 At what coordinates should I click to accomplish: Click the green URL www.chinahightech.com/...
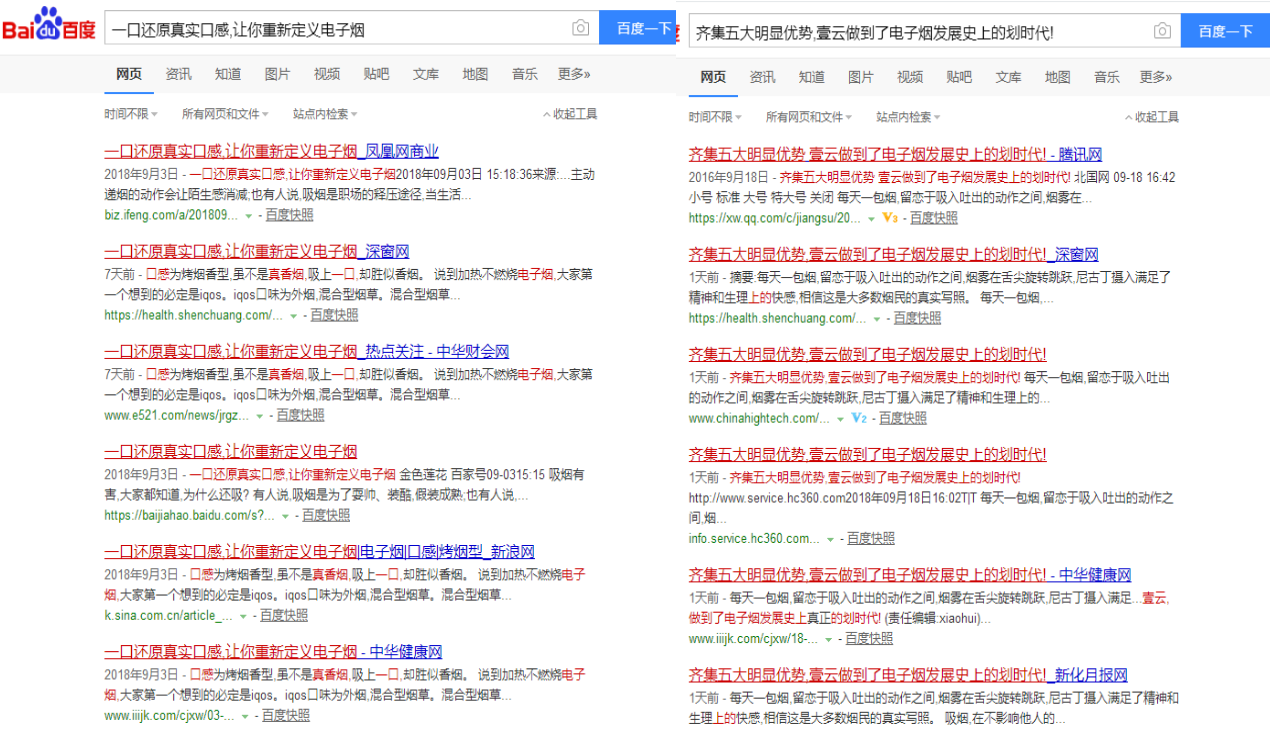(759, 418)
